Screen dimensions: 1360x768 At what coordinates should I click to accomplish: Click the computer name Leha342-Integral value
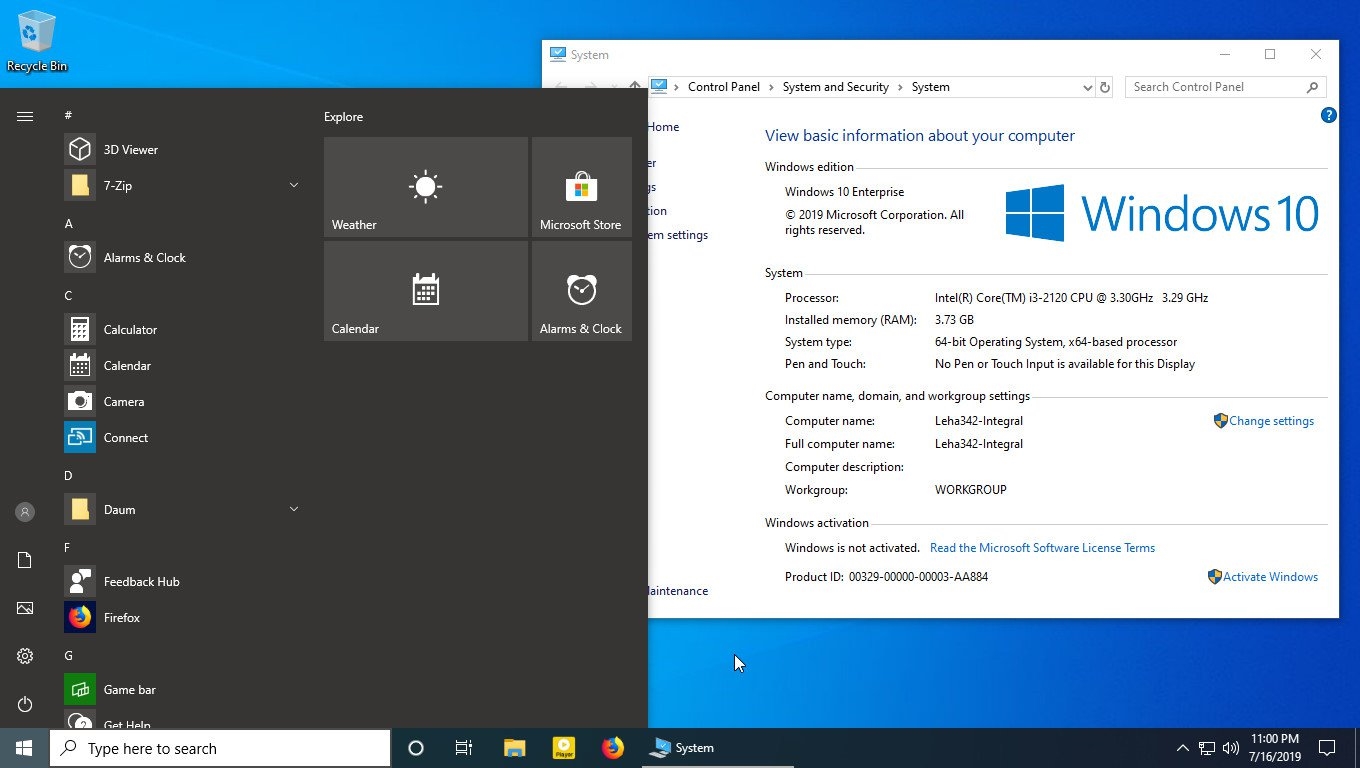[x=979, y=421]
